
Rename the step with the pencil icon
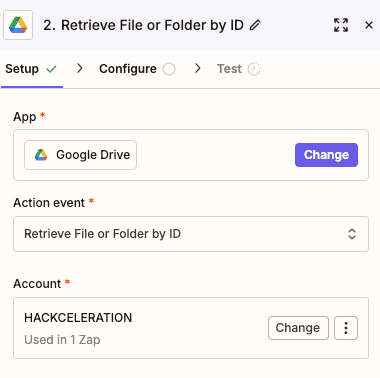coord(255,25)
